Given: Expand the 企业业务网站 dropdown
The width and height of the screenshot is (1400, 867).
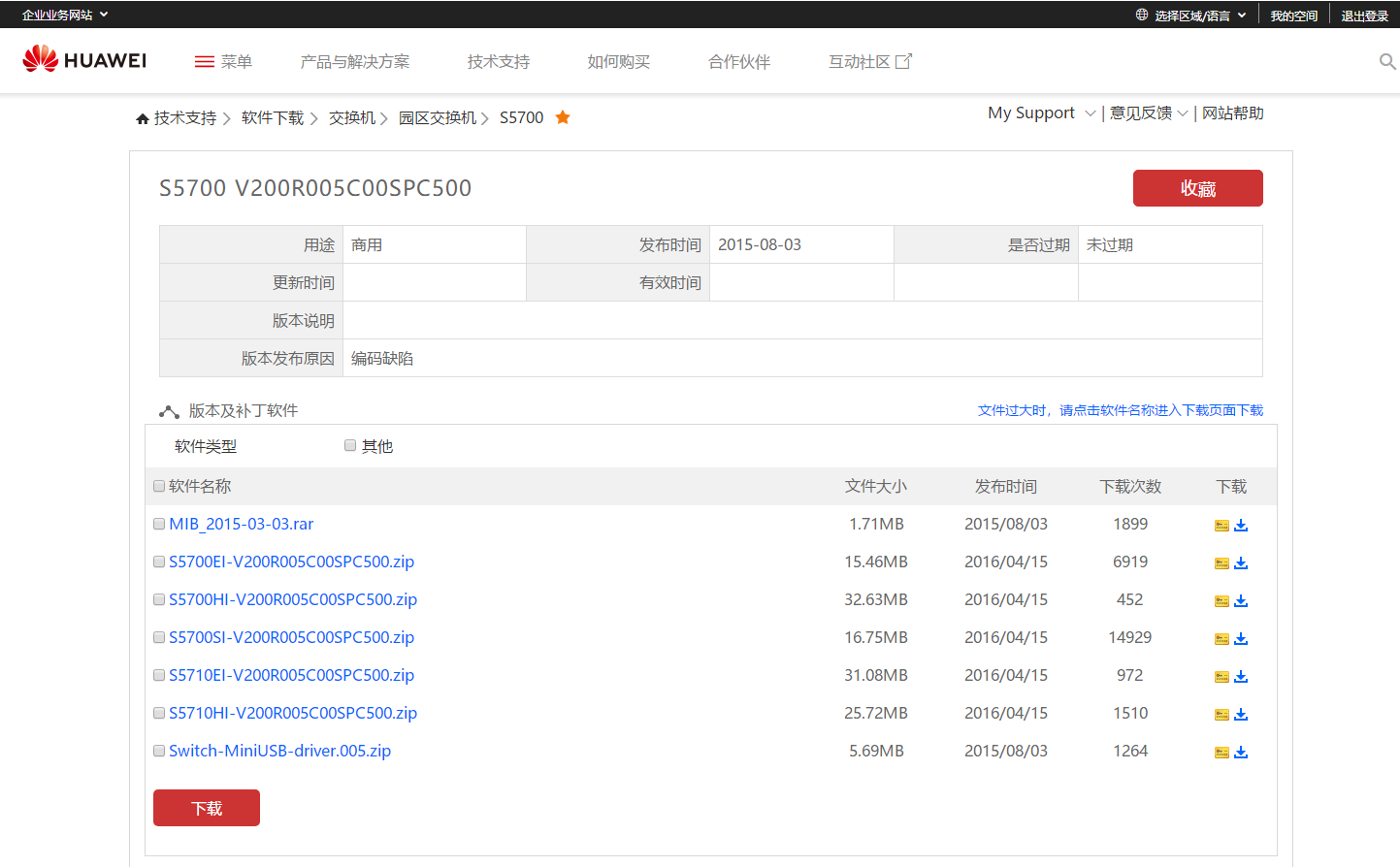Looking at the screenshot, I should (x=65, y=15).
